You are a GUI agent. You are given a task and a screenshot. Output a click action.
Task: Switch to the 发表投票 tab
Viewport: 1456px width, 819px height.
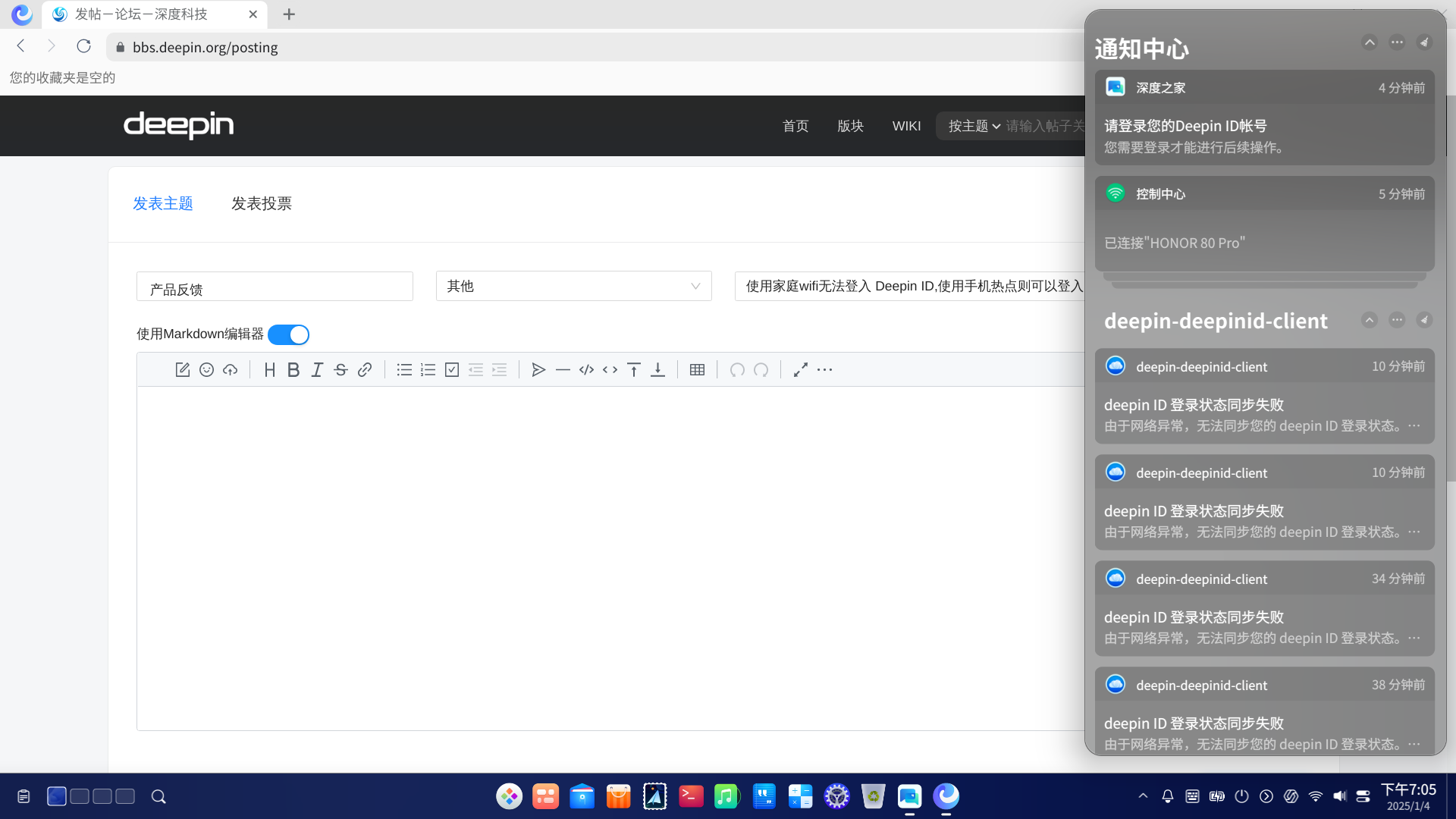click(262, 203)
